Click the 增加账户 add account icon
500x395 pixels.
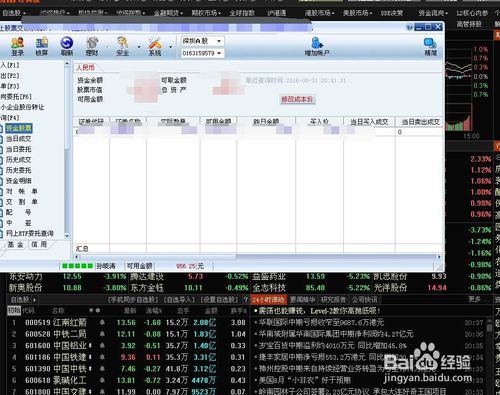click(x=317, y=46)
